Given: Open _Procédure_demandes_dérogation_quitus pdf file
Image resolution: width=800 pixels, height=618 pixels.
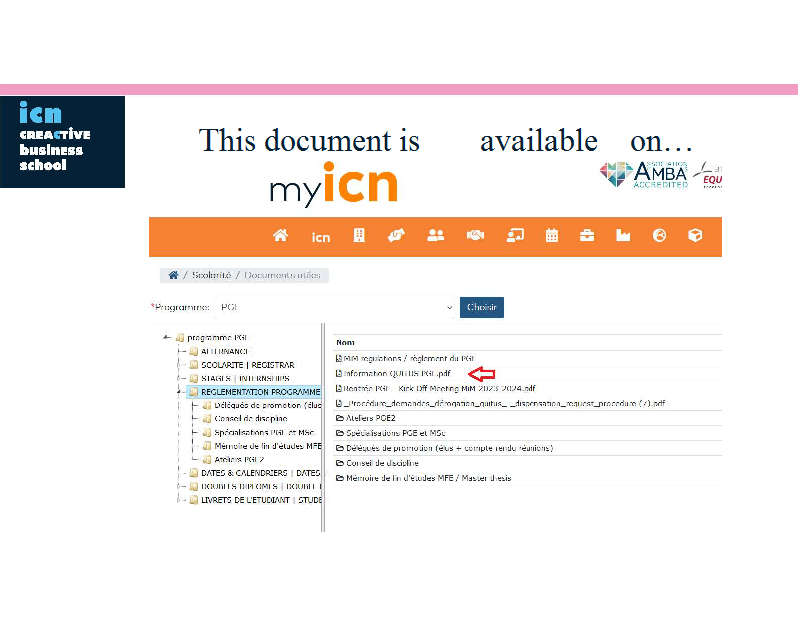Looking at the screenshot, I should click(500, 403).
